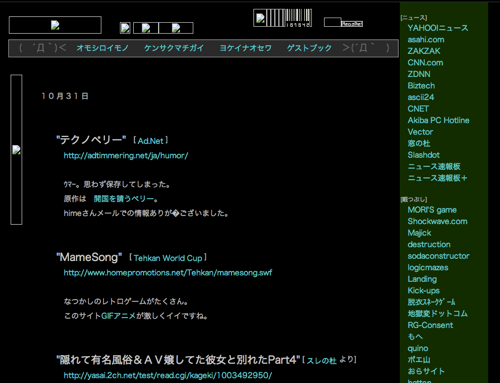500x383 pixels.
Task: Open the ニュース速報板 link
Action: (434, 167)
